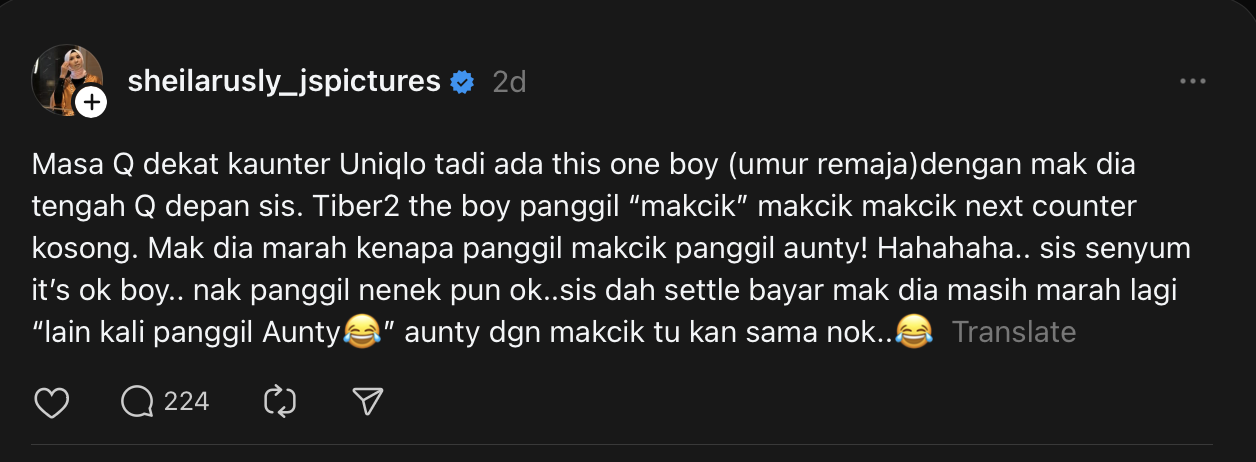Click the blue verified checkmark badge

462,82
